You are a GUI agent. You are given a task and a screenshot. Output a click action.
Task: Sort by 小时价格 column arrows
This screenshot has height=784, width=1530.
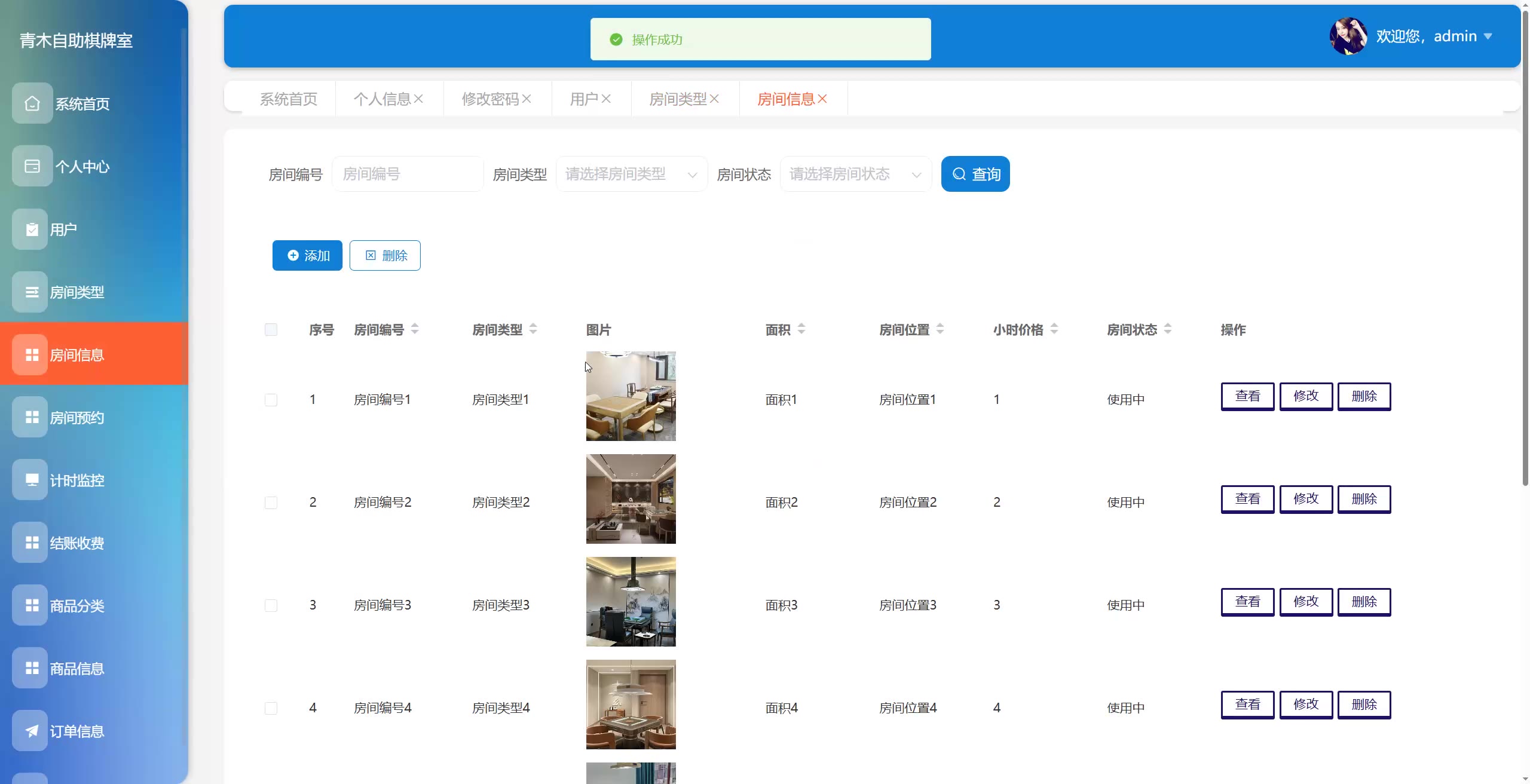coord(1054,329)
